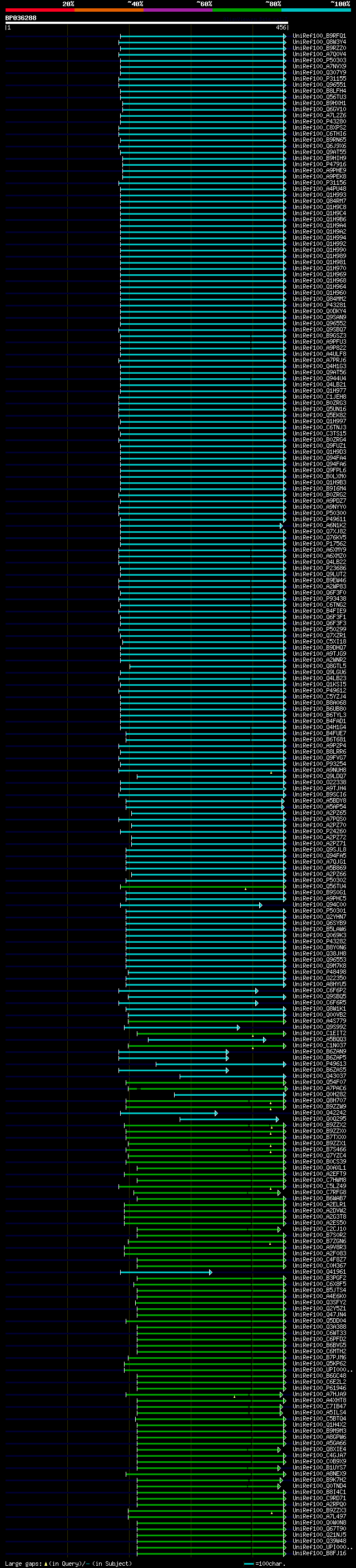Click the Large gaps legend text
The width and height of the screenshot is (356, 1568).
coord(67,1564)
